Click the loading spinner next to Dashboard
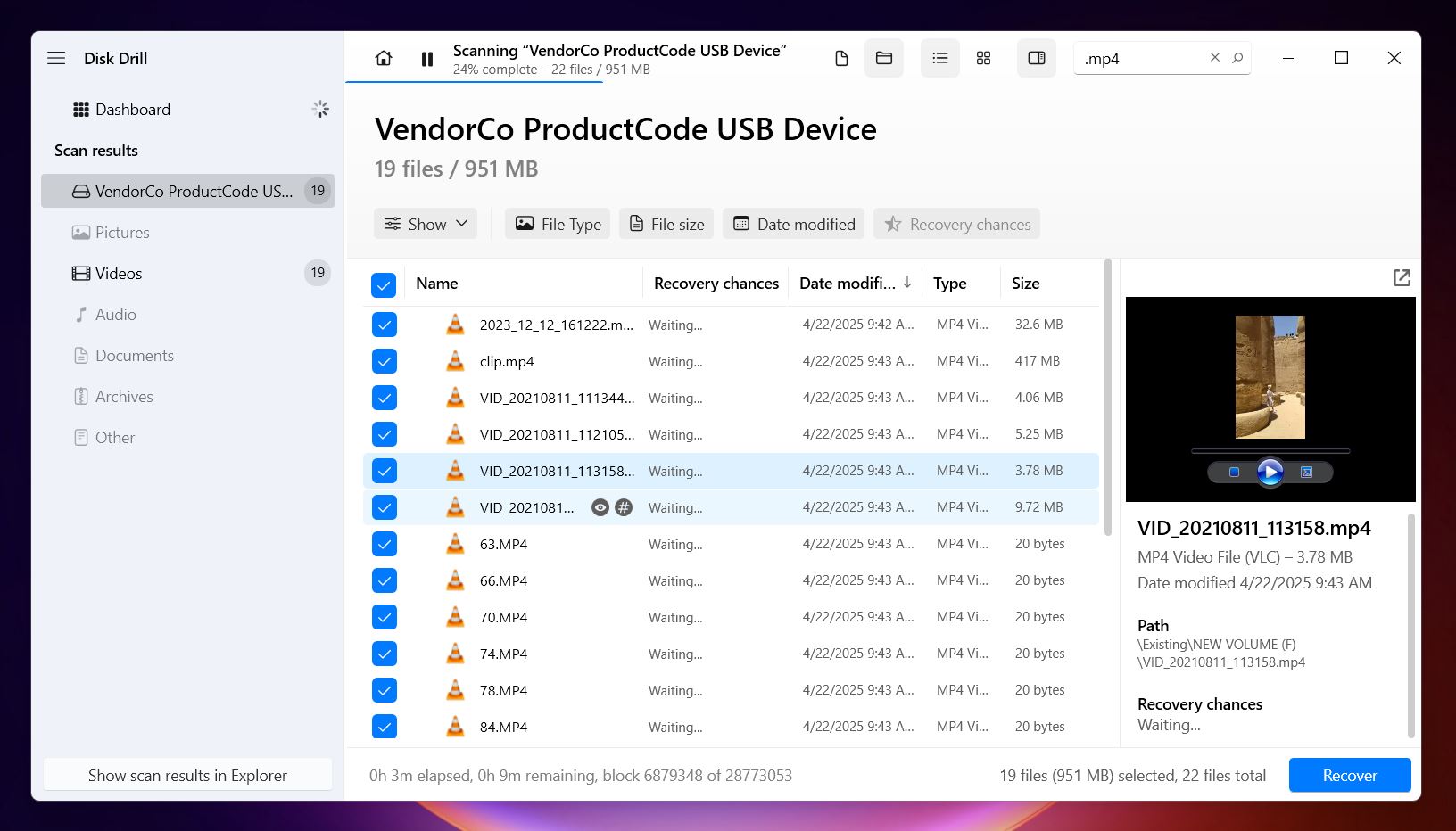Viewport: 1456px width, 831px height. tap(320, 109)
